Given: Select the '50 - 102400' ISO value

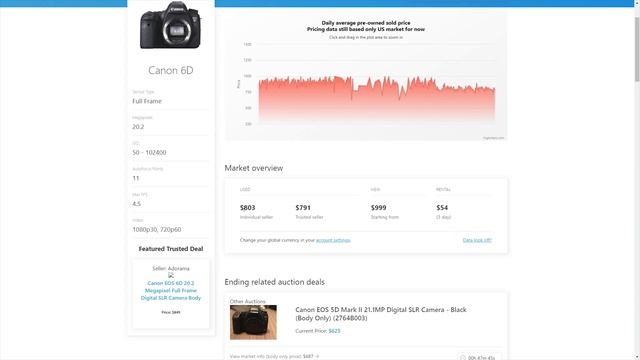Looking at the screenshot, I should coord(149,152).
